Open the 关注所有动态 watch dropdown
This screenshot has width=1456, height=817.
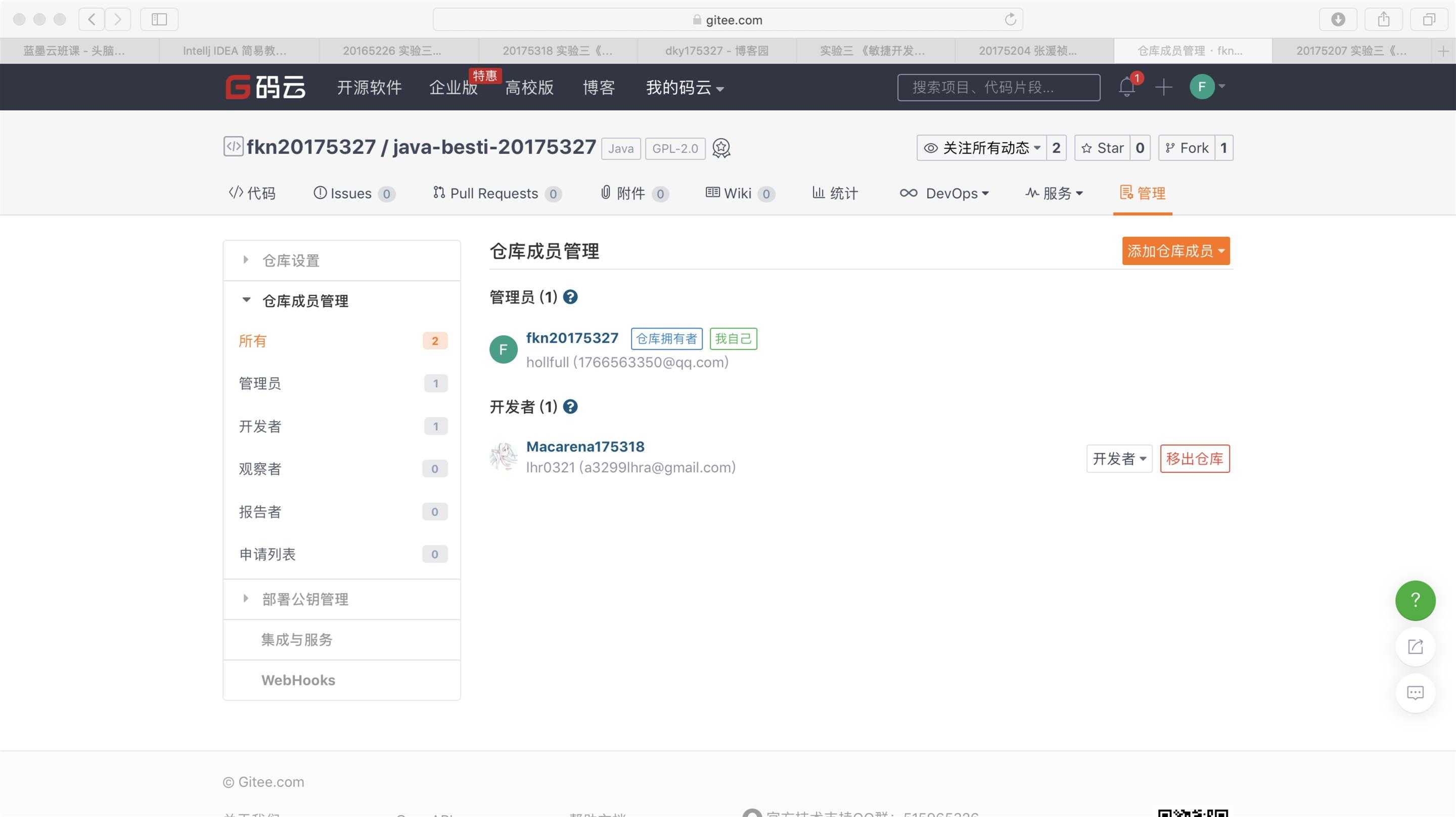(981, 148)
